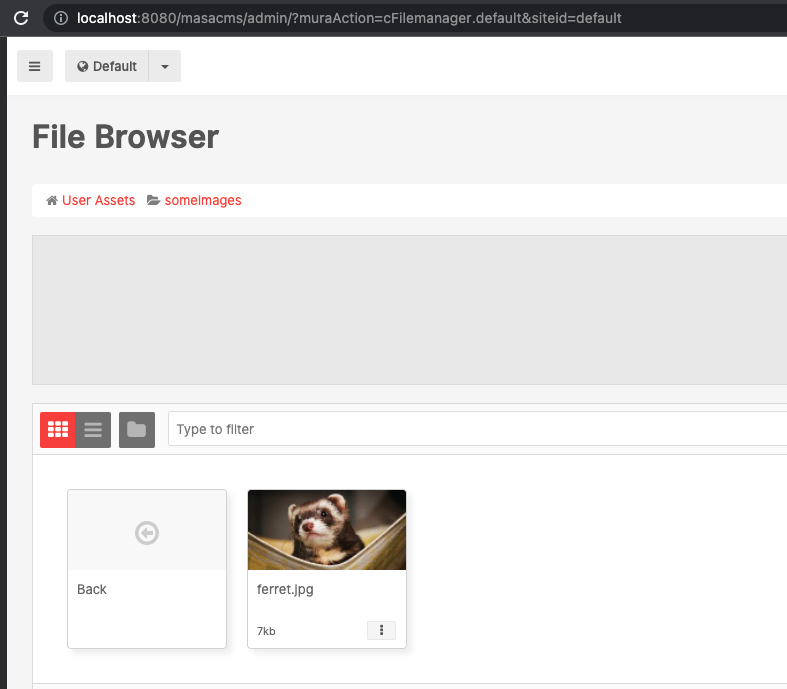Switch to grid view
Viewport: 787px width, 689px height.
tap(58, 430)
